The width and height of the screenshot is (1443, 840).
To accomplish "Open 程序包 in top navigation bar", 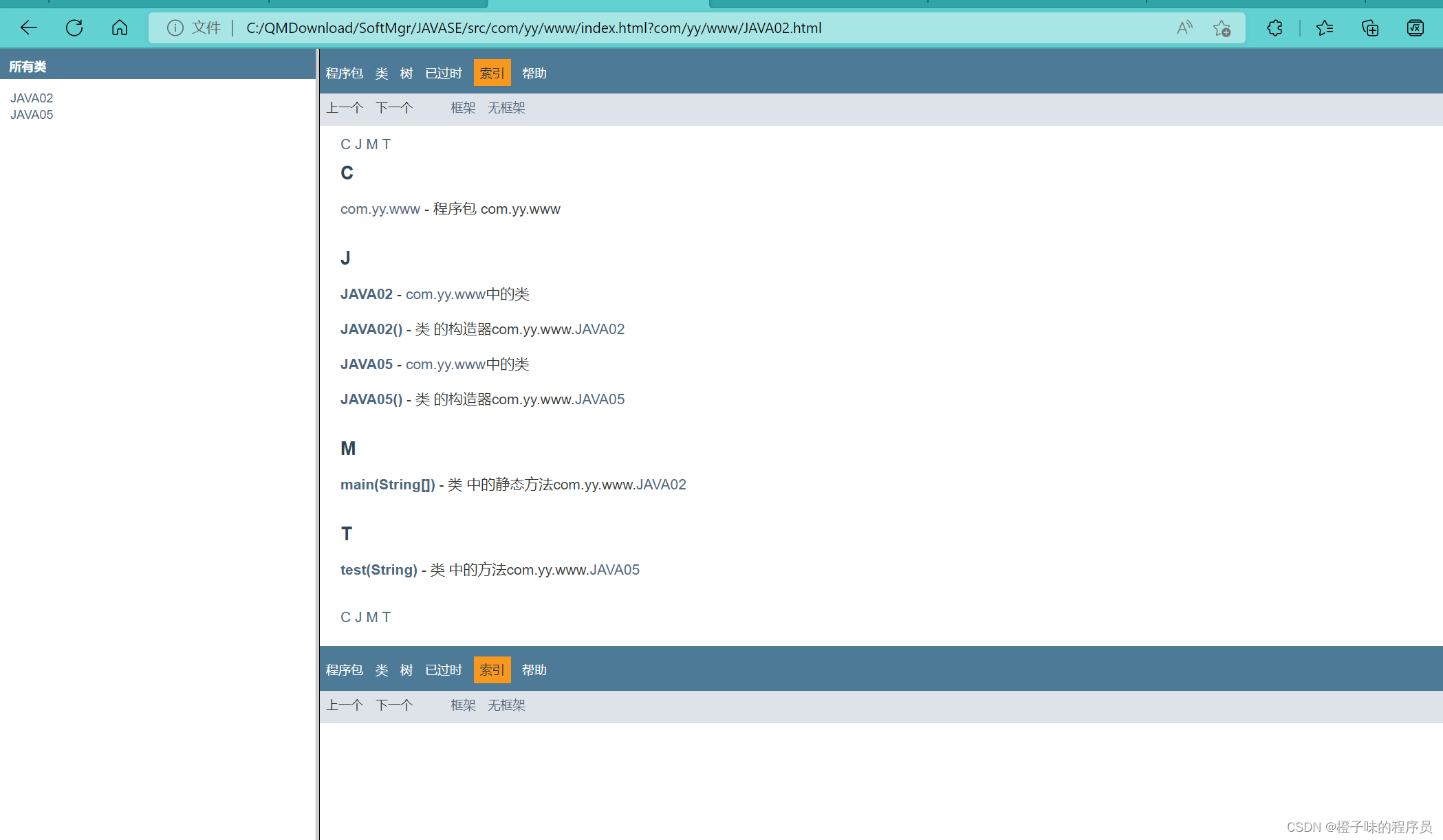I will tap(345, 74).
